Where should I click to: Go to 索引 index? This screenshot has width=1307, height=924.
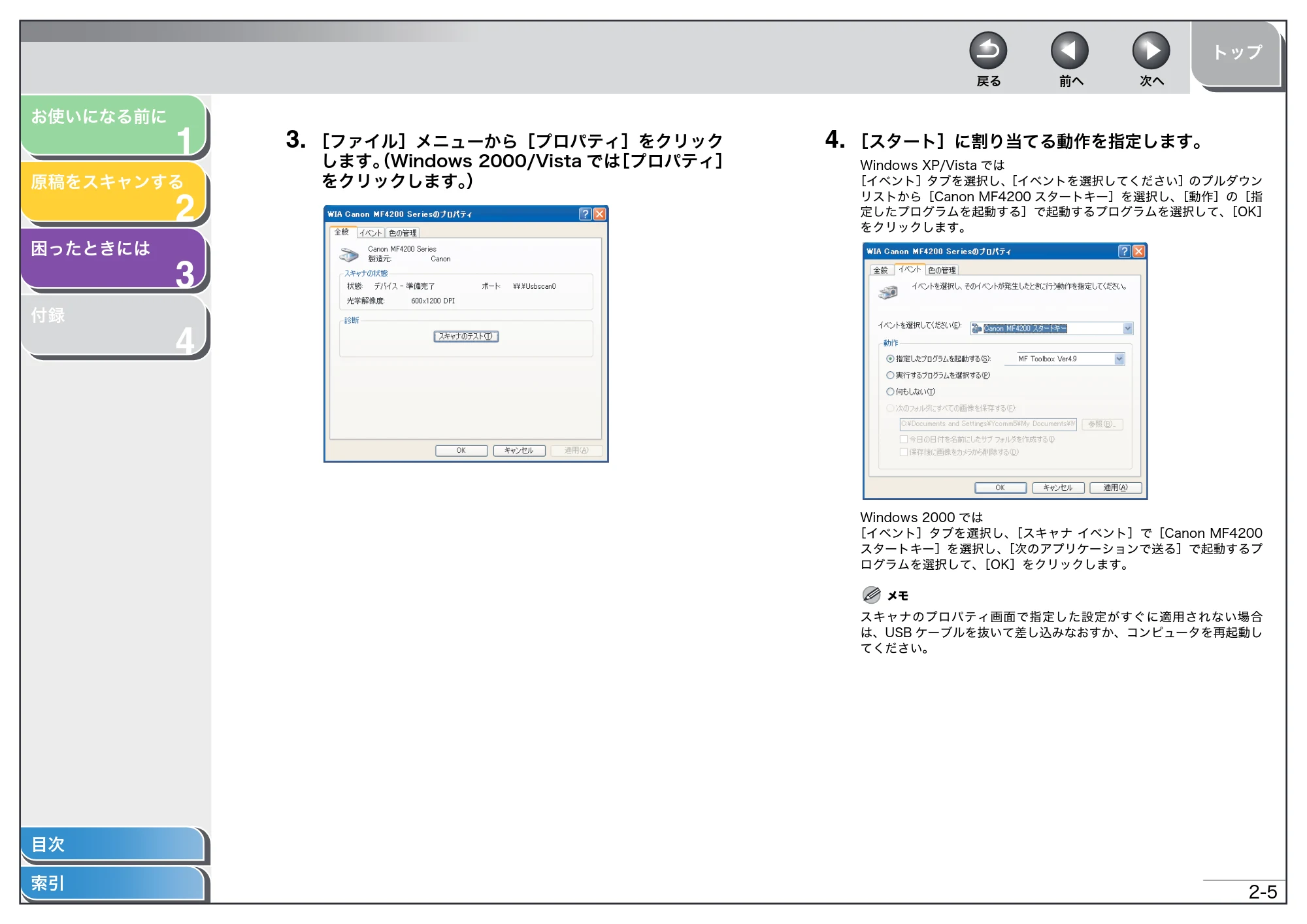(x=112, y=883)
